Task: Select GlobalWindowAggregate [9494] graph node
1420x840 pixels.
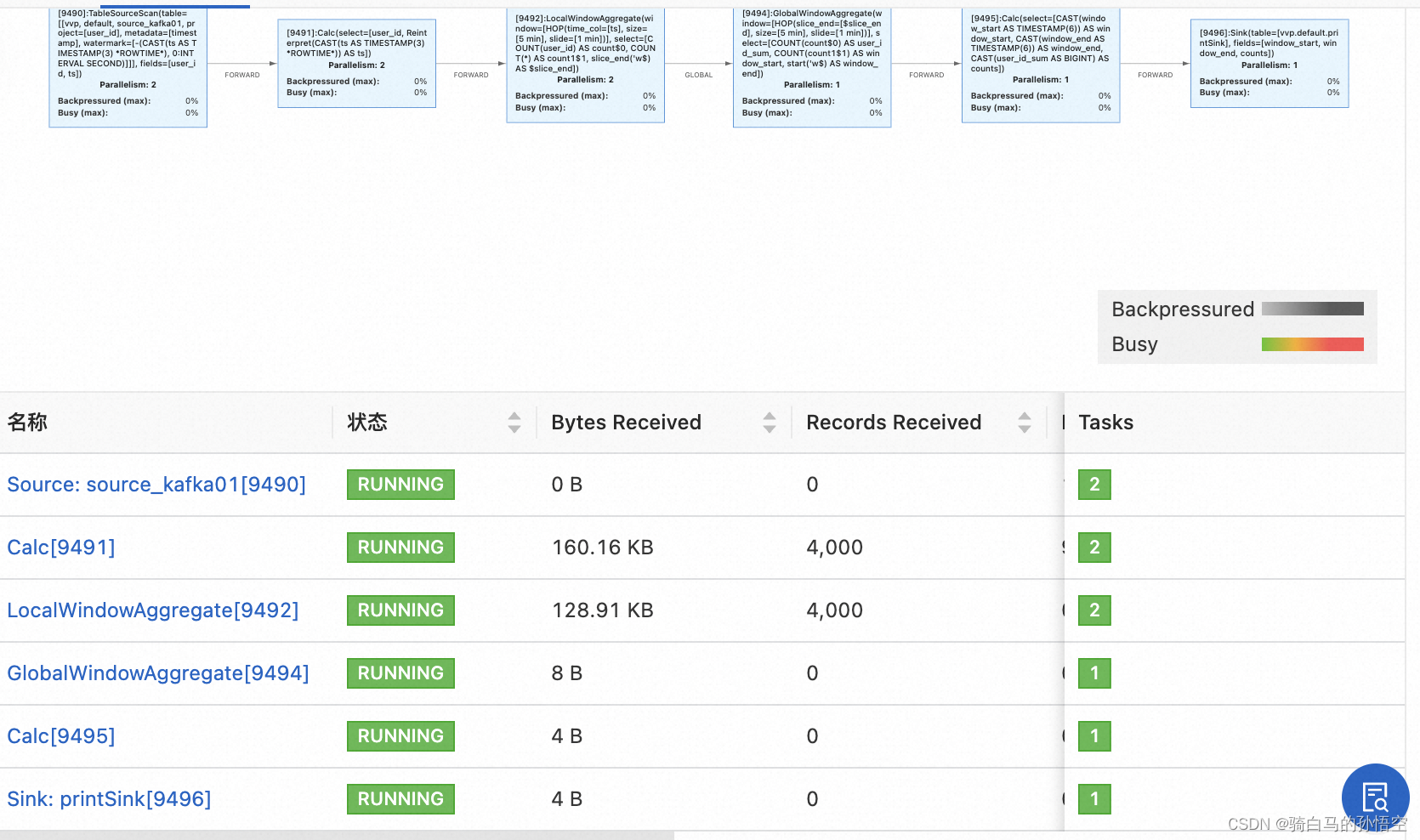Action: [x=812, y=67]
